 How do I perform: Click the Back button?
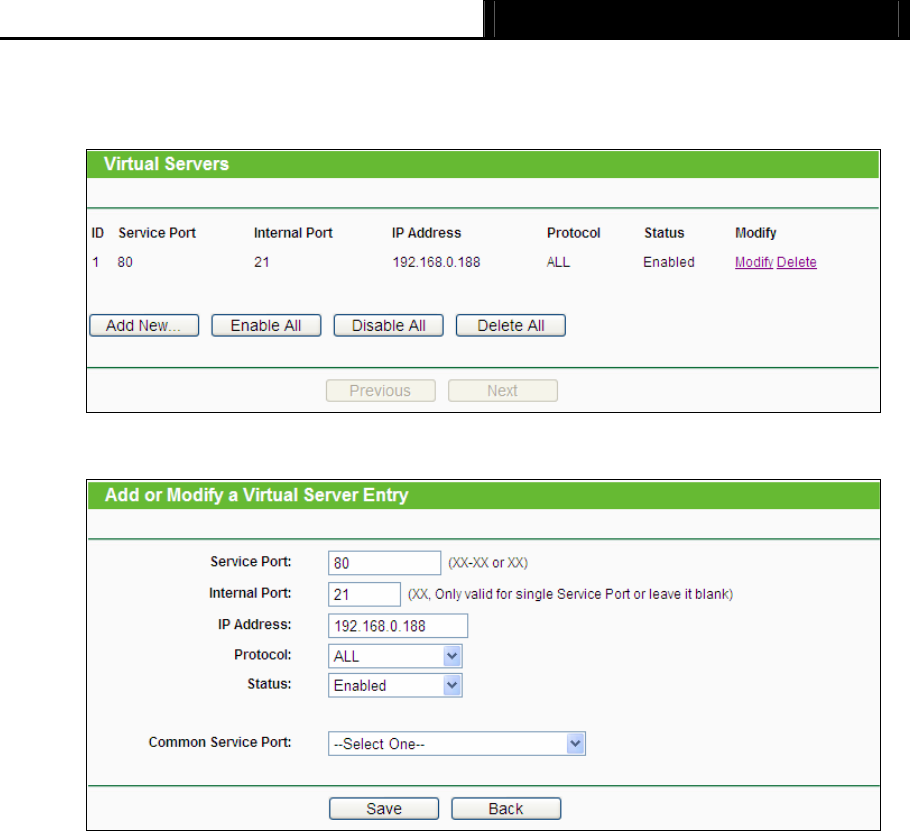tap(506, 808)
